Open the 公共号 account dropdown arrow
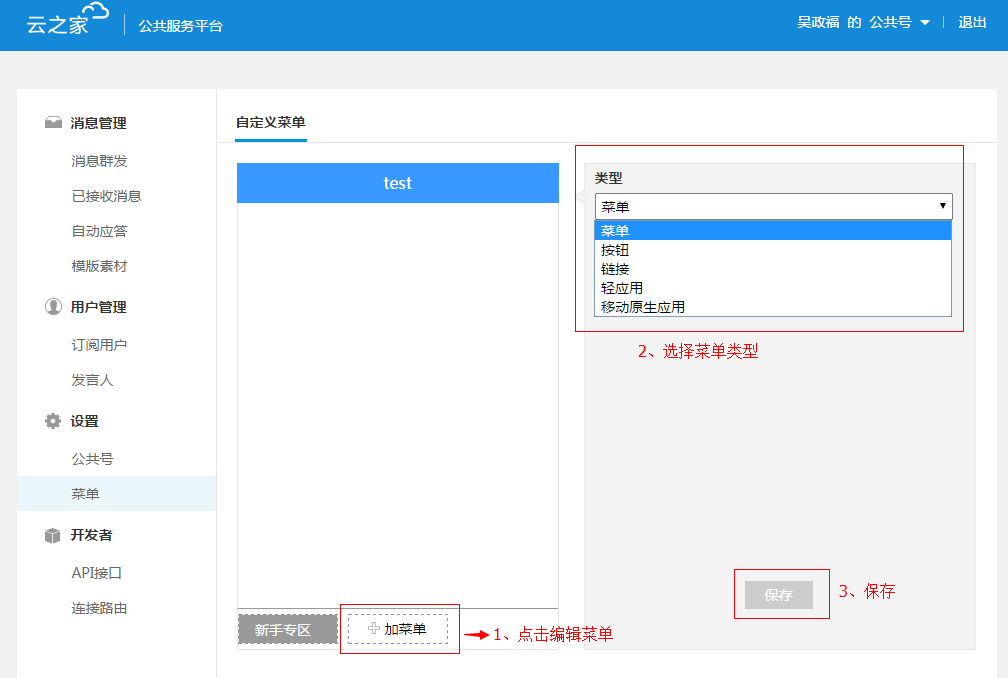This screenshot has width=1008, height=678. (x=925, y=23)
